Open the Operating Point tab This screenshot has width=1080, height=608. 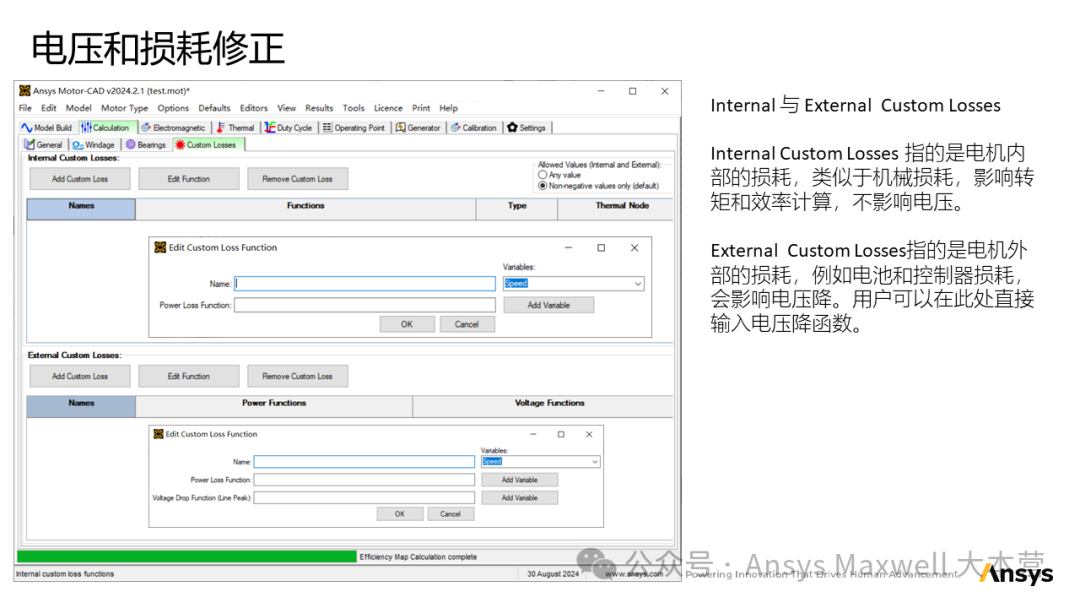354,127
